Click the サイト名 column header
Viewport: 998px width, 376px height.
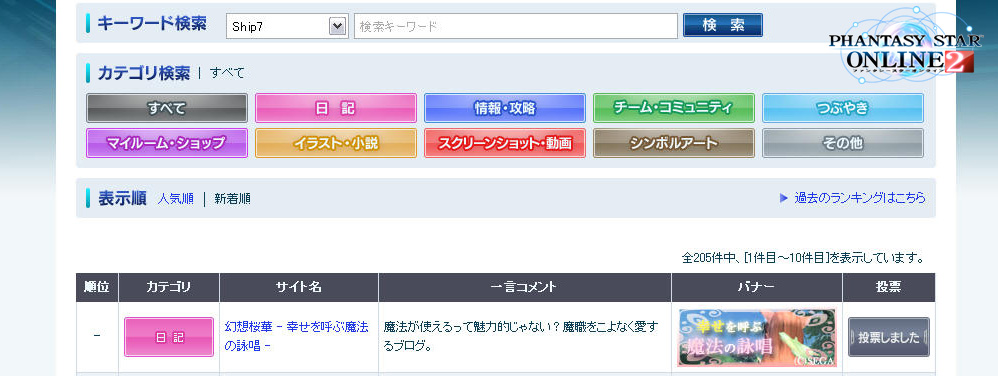(x=299, y=288)
